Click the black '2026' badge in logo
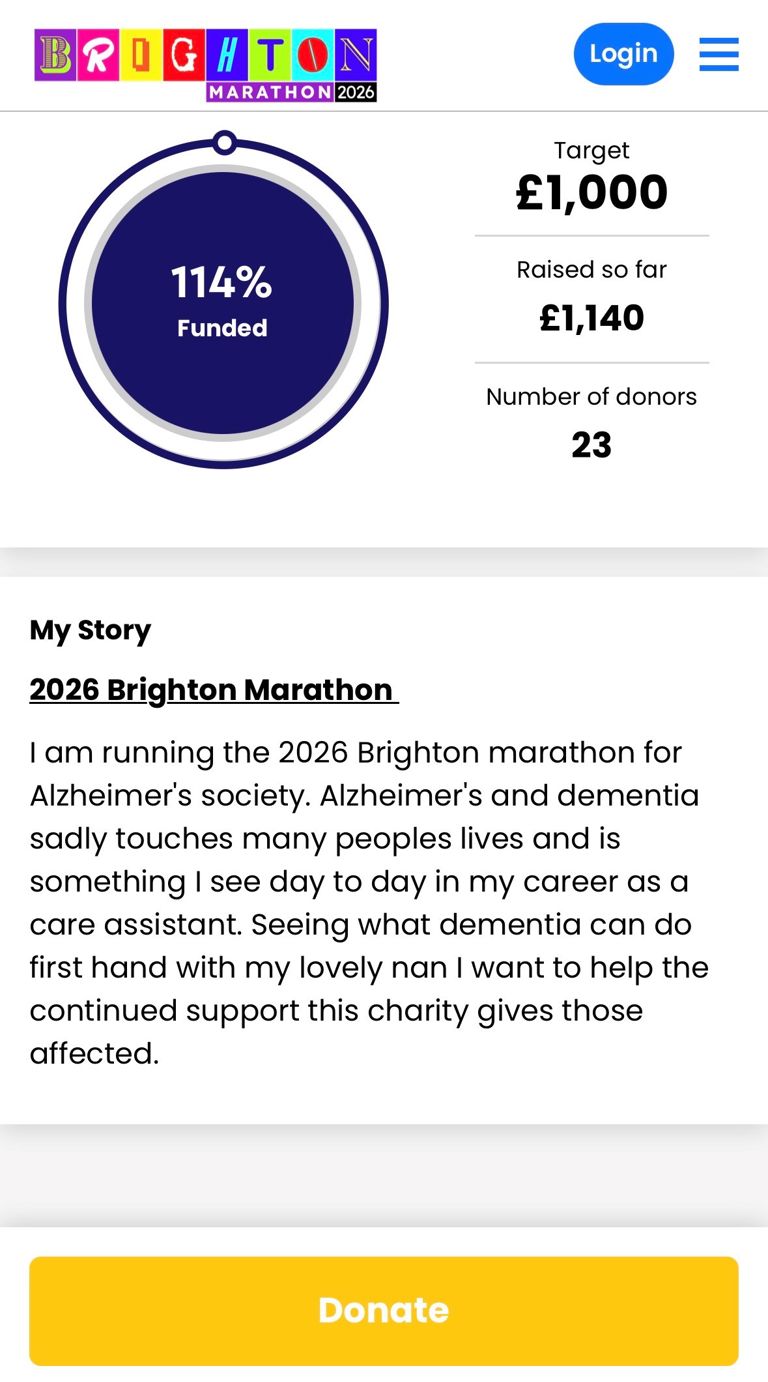The height and width of the screenshot is (1382, 768). coord(356,92)
